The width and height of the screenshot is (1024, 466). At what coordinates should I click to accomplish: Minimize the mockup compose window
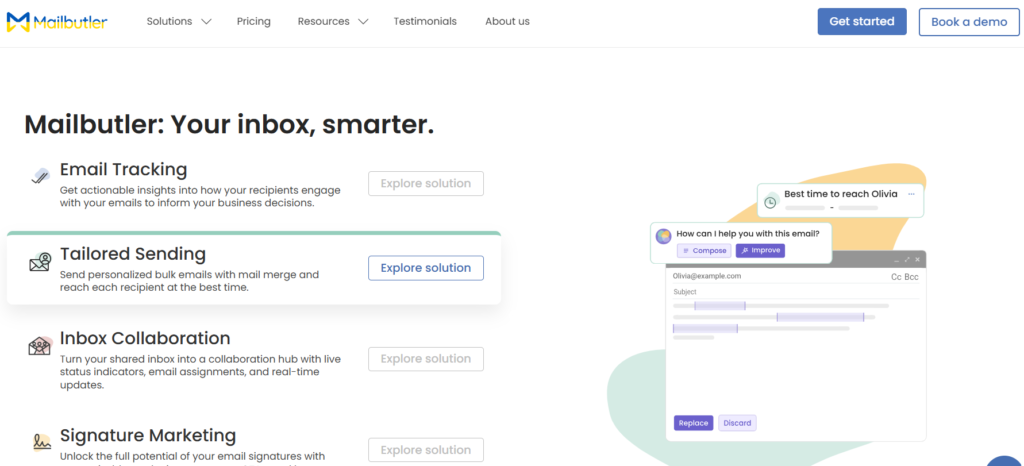pos(897,260)
